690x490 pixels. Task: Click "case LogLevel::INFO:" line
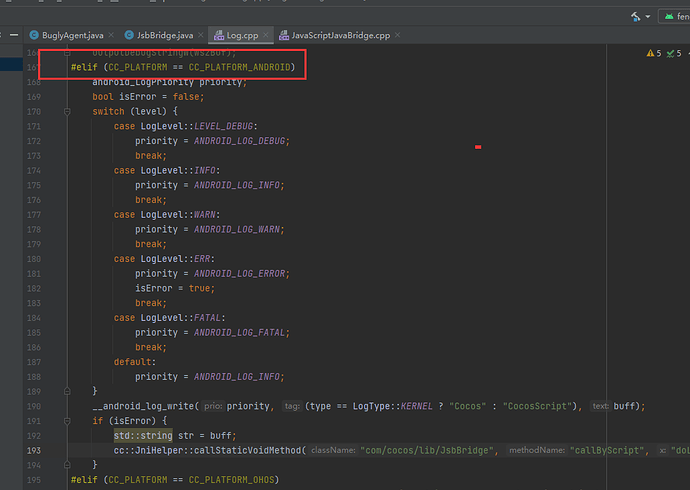(x=167, y=171)
